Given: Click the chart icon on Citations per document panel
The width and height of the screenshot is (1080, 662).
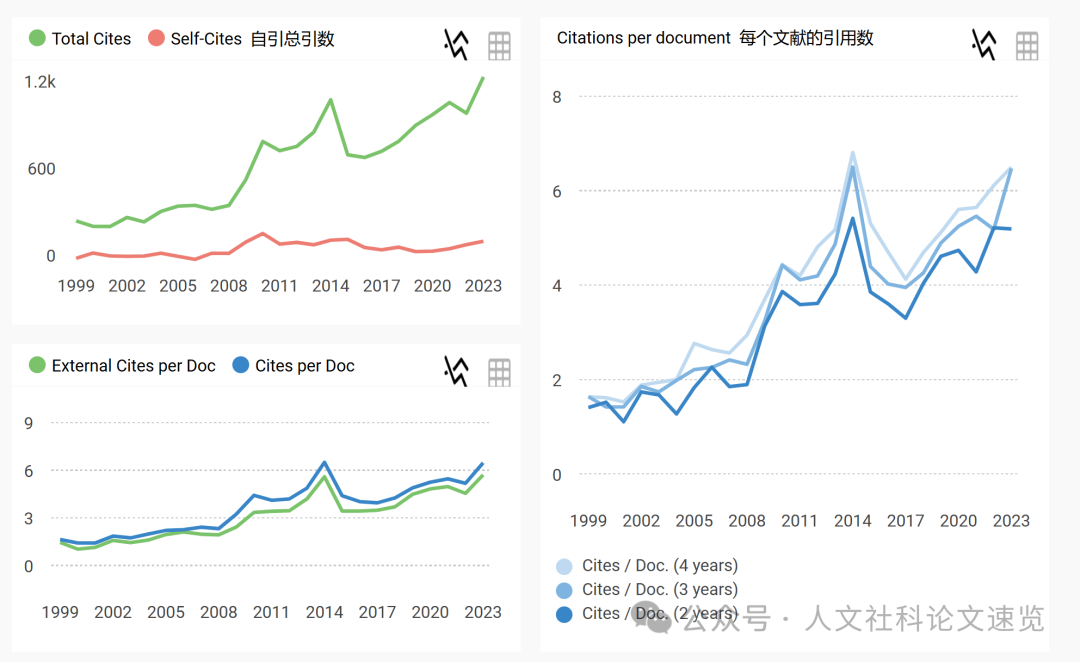Looking at the screenshot, I should [984, 44].
